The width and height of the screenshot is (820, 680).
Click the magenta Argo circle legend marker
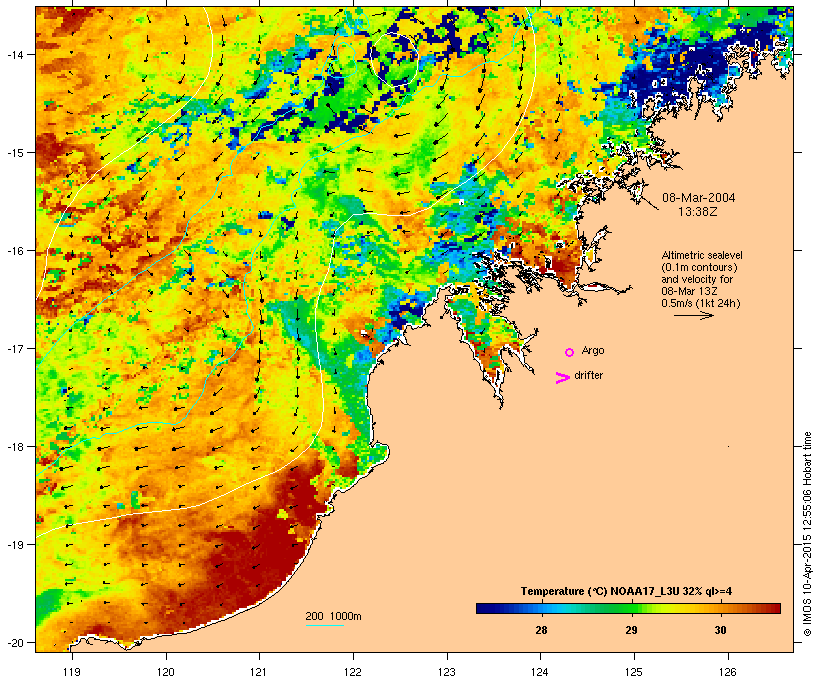[x=570, y=352]
